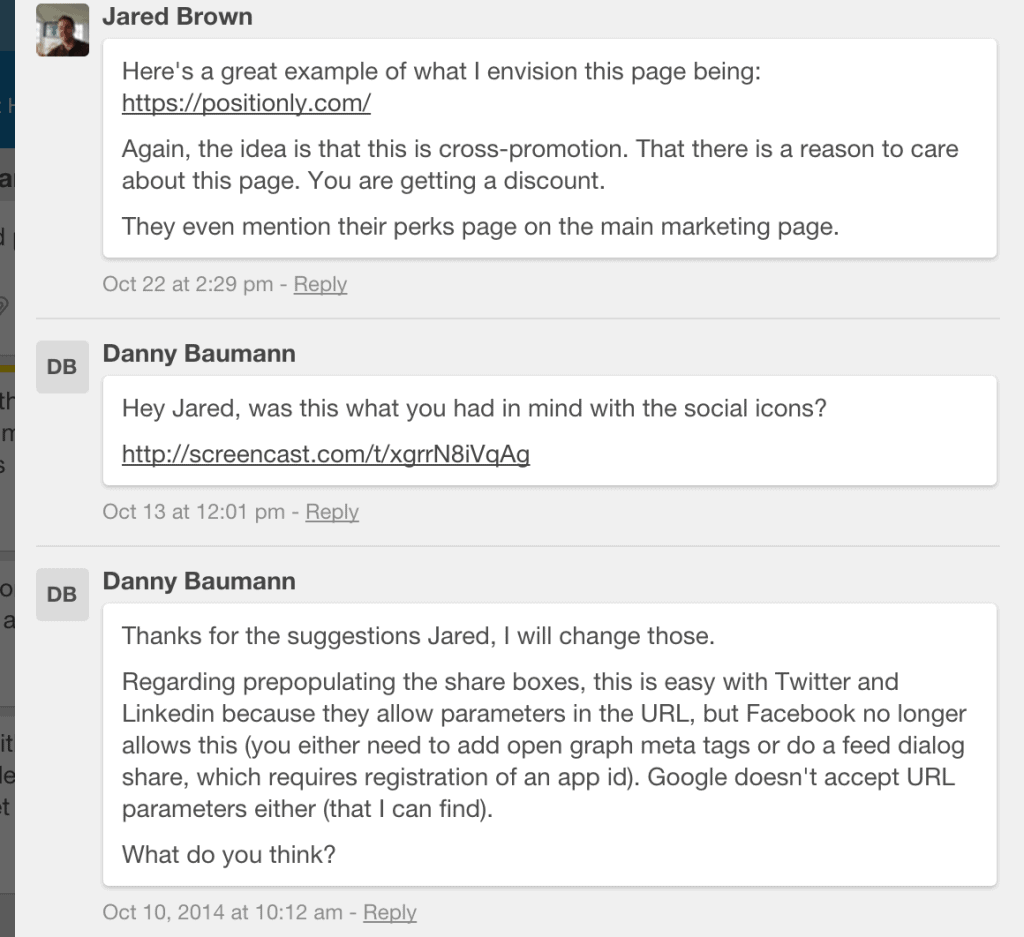Click Jared Brown's profile photo avatar
The image size is (1024, 937).
(x=62, y=30)
